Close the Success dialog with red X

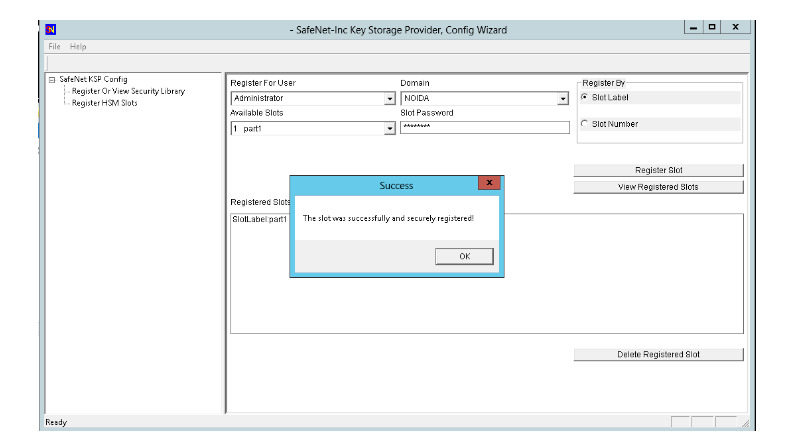pyautogui.click(x=489, y=183)
